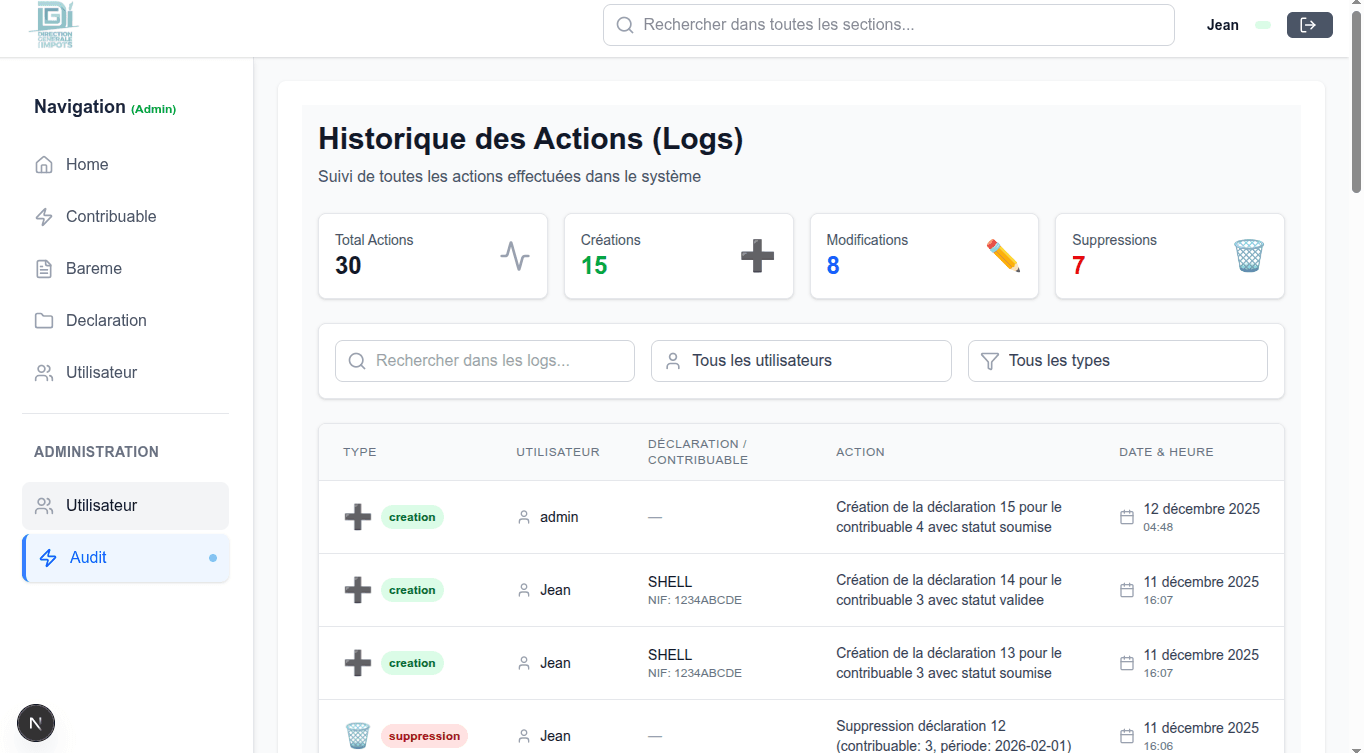Click the Total Actions card
1364x753 pixels.
(433, 256)
